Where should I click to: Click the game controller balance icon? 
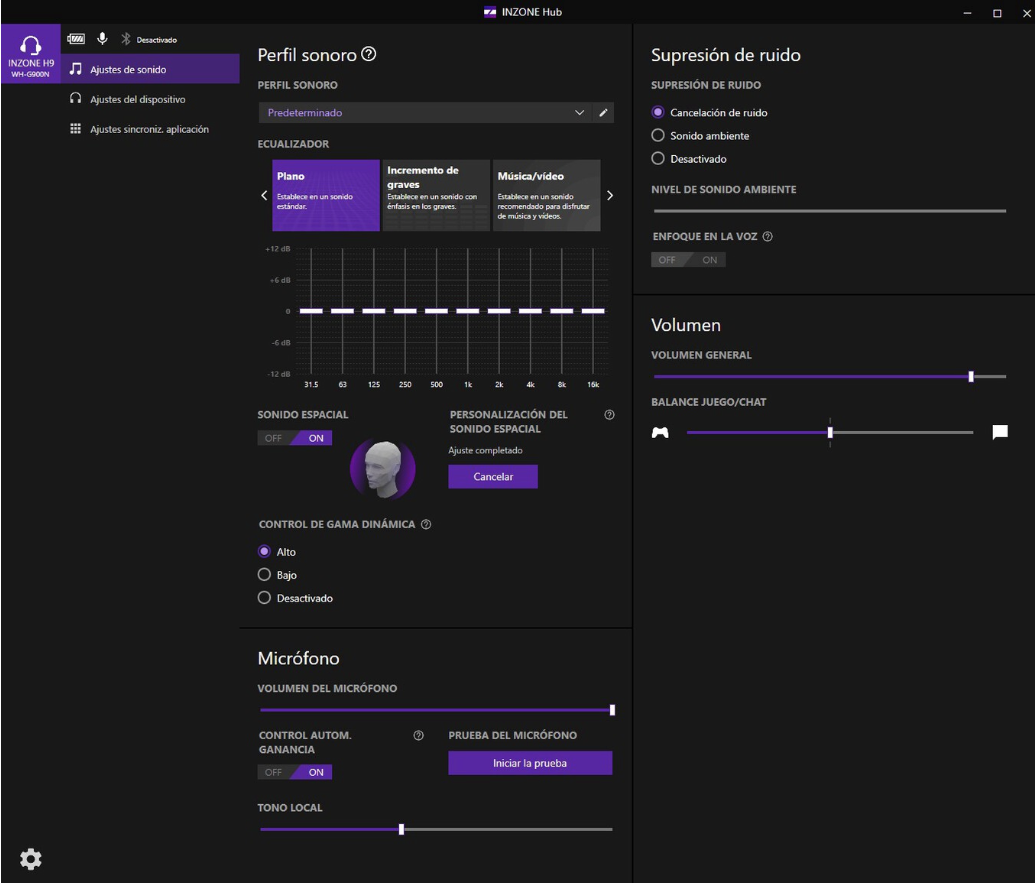(660, 432)
